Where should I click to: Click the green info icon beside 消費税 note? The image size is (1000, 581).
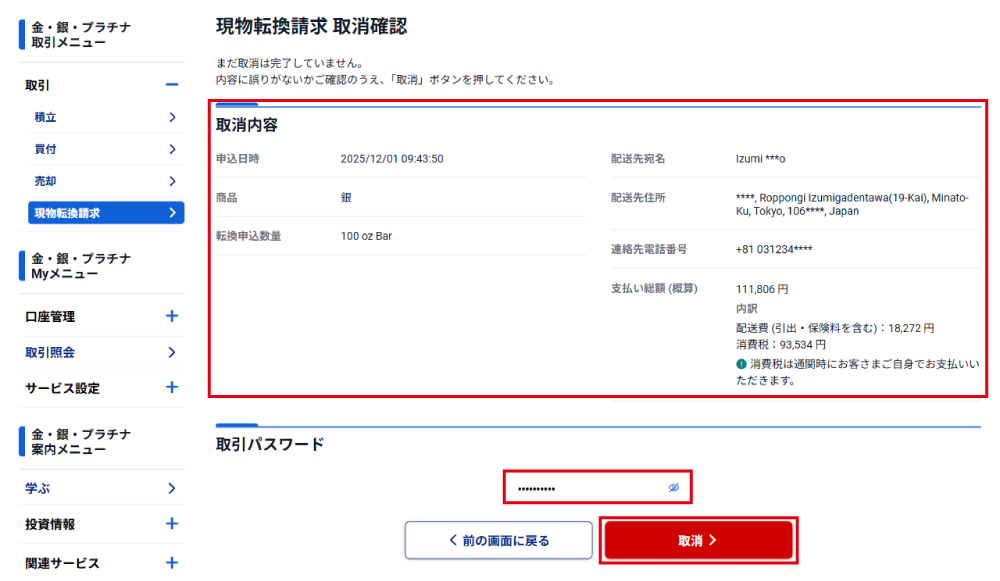coord(741,364)
